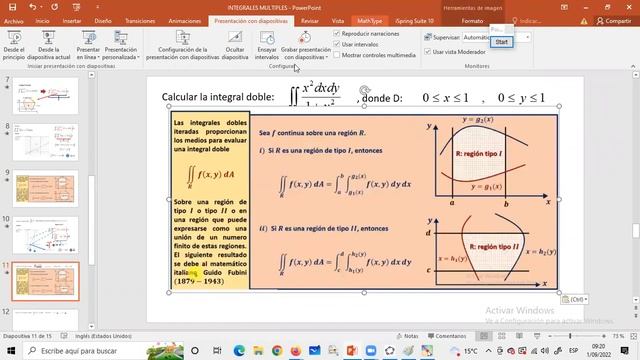Click Inglés (Estados Unidos) language indicator
640x360 pixels.
tap(103, 336)
